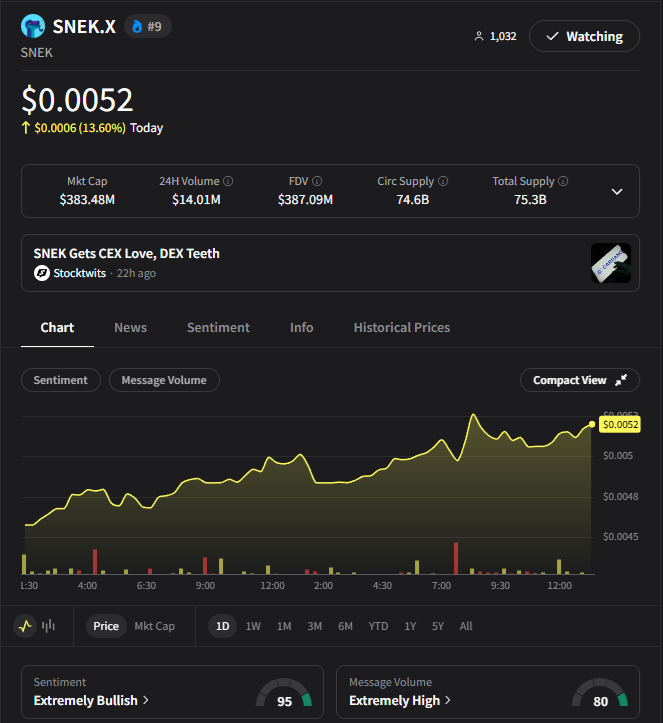Viewport: 663px width, 723px height.
Task: Toggle the Message Volume chart overlay pill
Action: pyautogui.click(x=164, y=380)
